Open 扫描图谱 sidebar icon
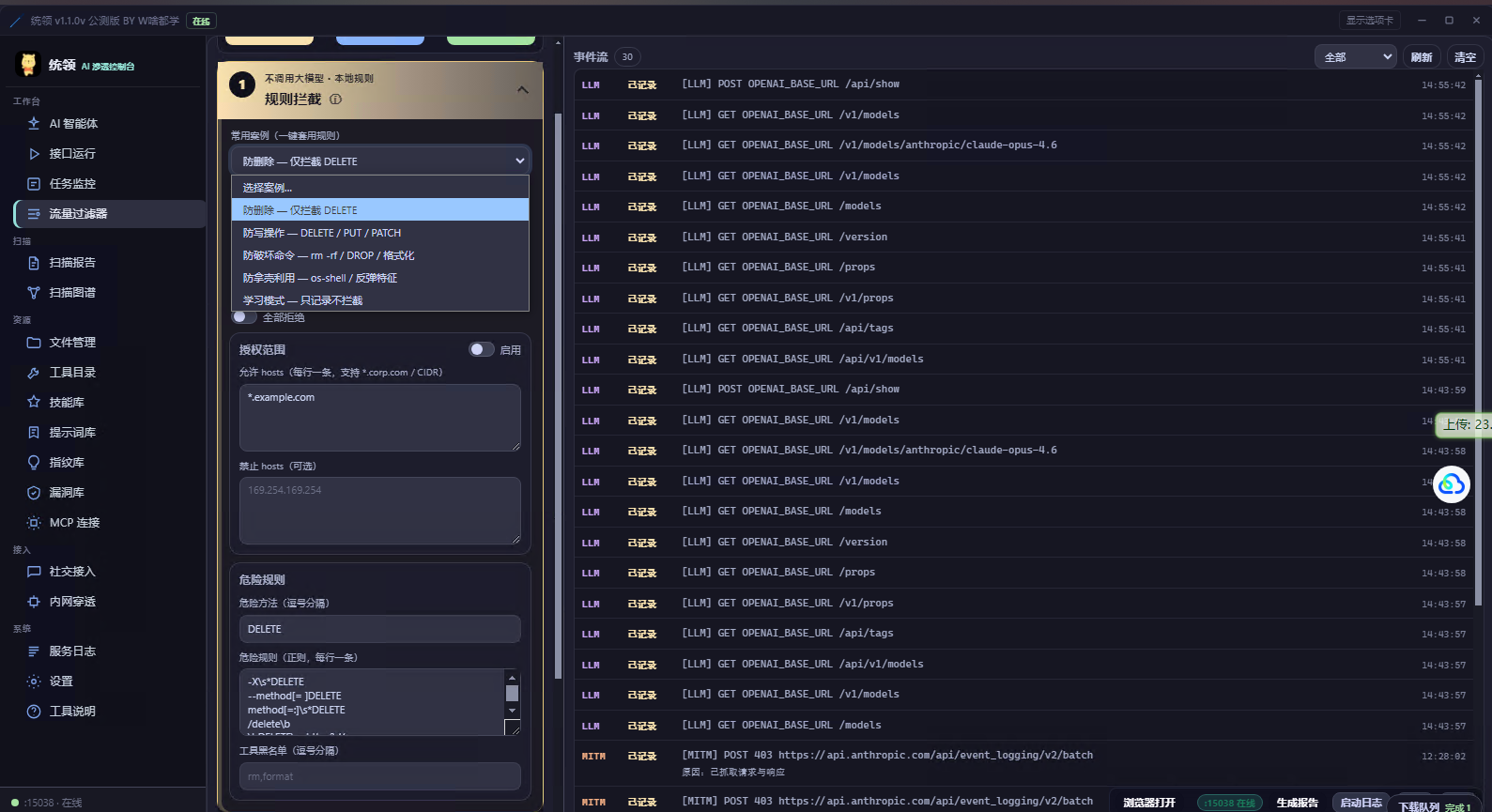This screenshot has height=812, width=1492. (x=34, y=293)
